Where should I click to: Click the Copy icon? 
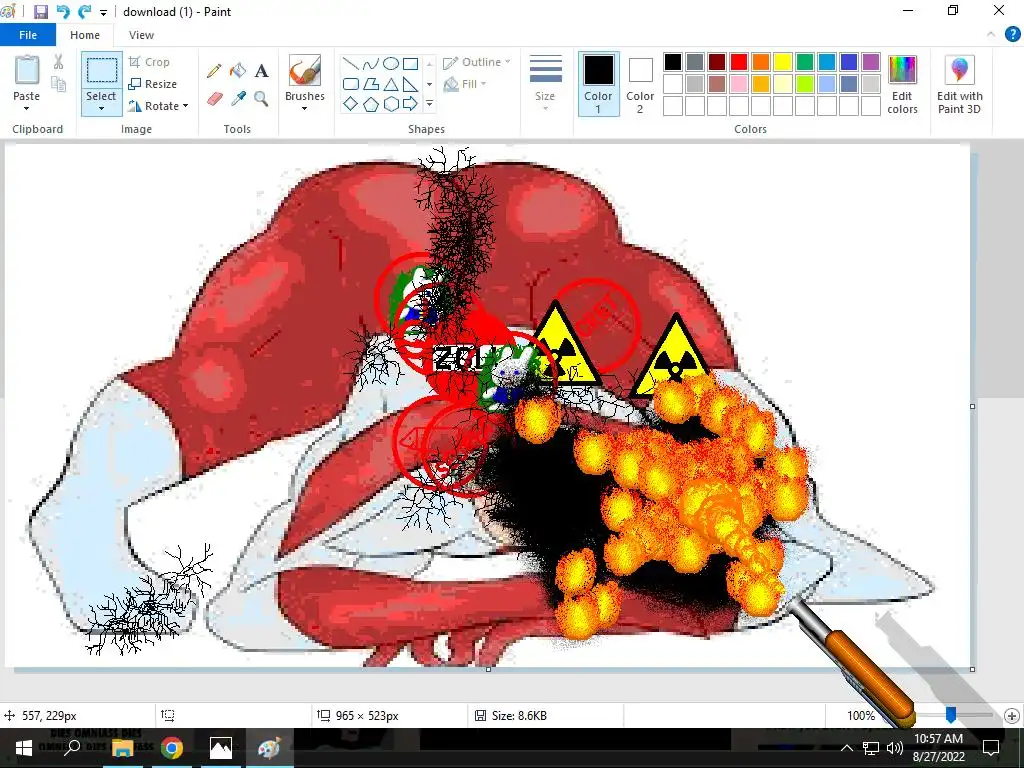[x=59, y=84]
